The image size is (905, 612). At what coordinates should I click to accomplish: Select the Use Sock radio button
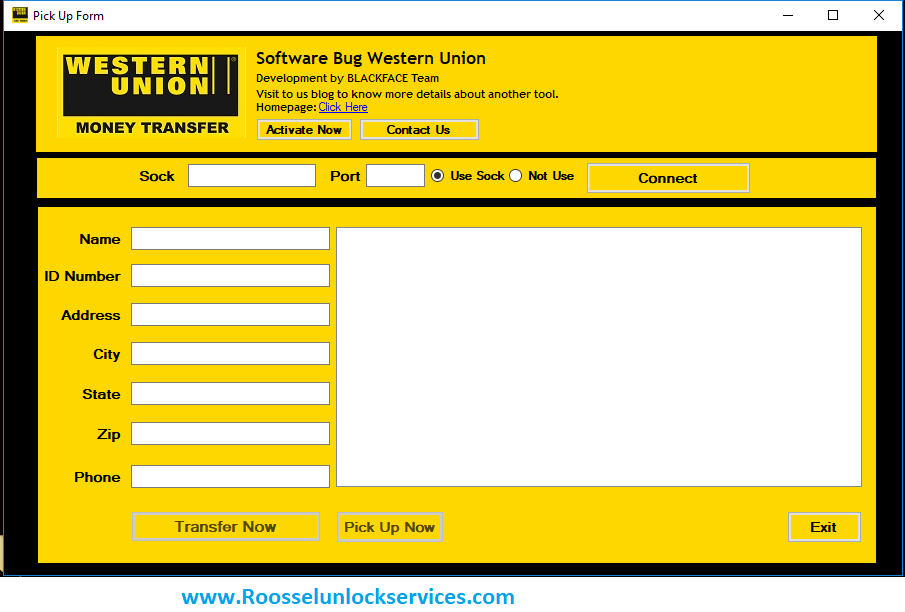point(437,176)
